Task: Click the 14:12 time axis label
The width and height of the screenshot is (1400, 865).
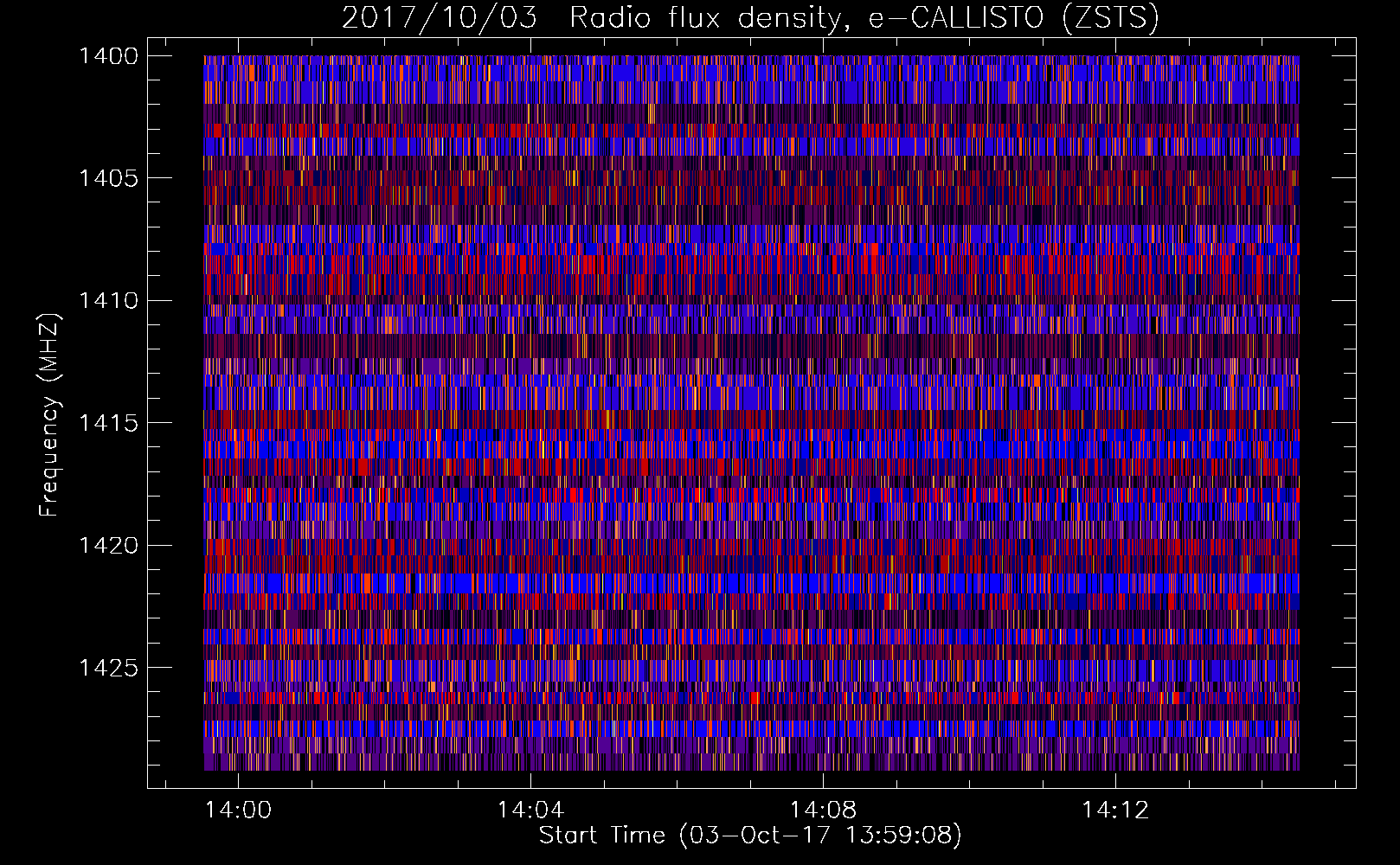Action: tap(1115, 810)
